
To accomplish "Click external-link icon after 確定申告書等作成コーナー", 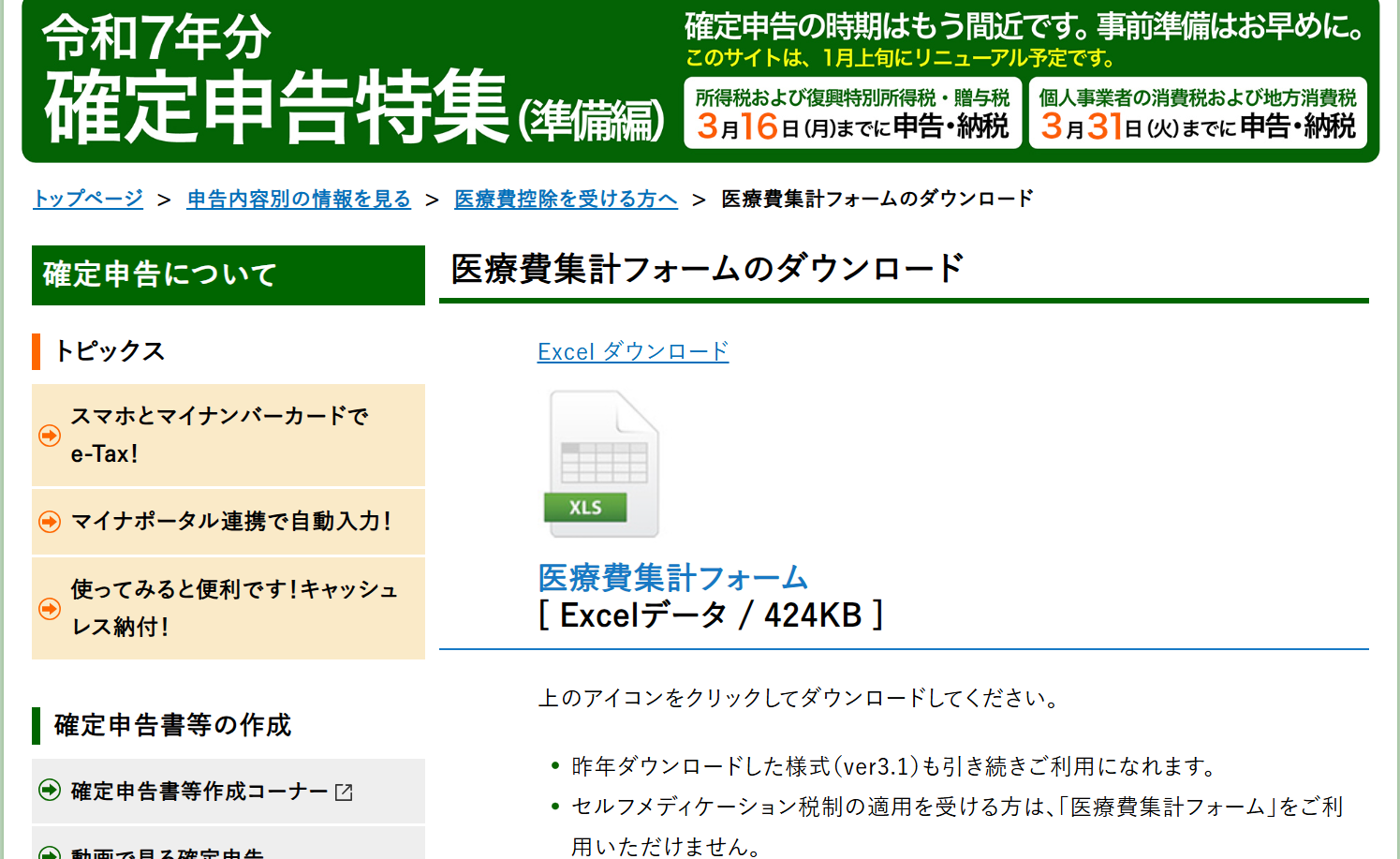I will pyautogui.click(x=344, y=792).
